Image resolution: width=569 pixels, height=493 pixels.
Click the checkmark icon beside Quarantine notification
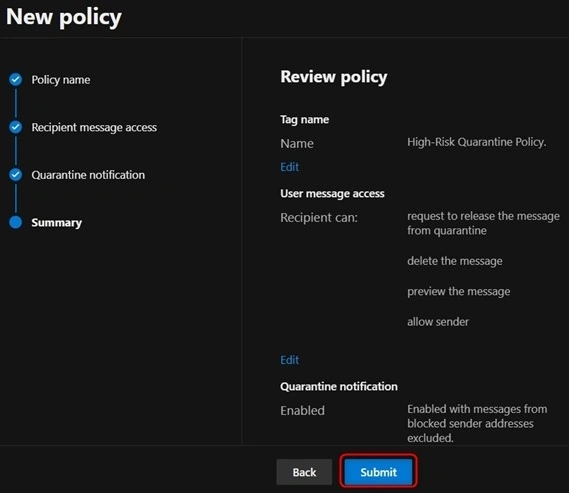16,174
